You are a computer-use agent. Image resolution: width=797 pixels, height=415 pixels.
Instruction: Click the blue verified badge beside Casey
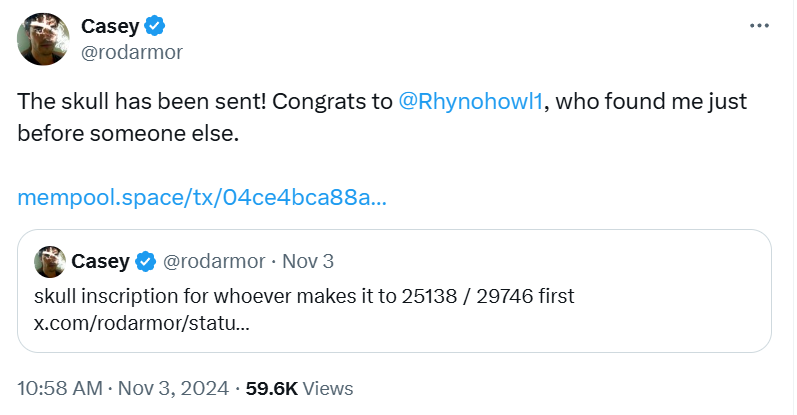(x=156, y=26)
